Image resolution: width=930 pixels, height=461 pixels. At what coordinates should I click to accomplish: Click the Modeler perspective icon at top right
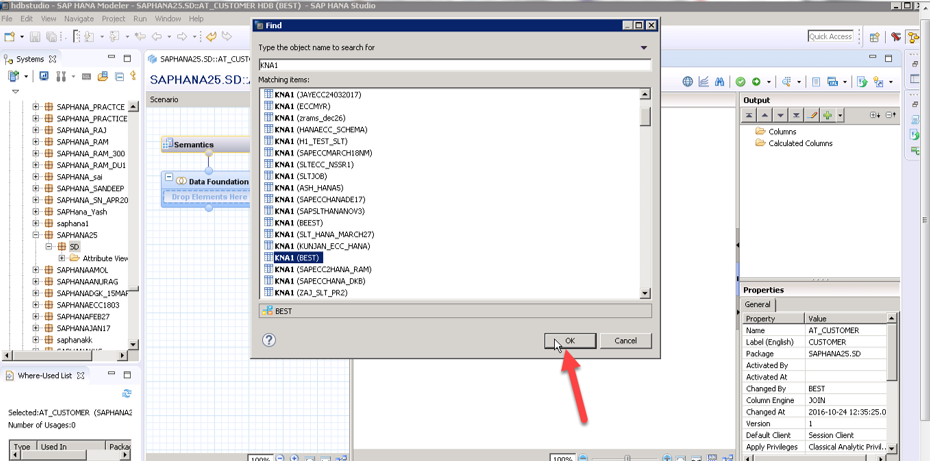[912, 37]
